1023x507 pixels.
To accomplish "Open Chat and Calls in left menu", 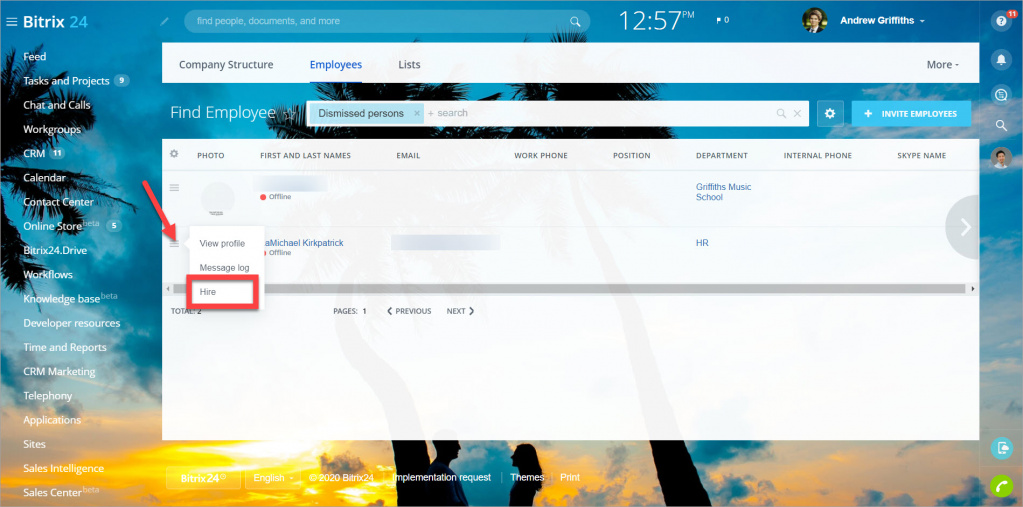I will [57, 105].
